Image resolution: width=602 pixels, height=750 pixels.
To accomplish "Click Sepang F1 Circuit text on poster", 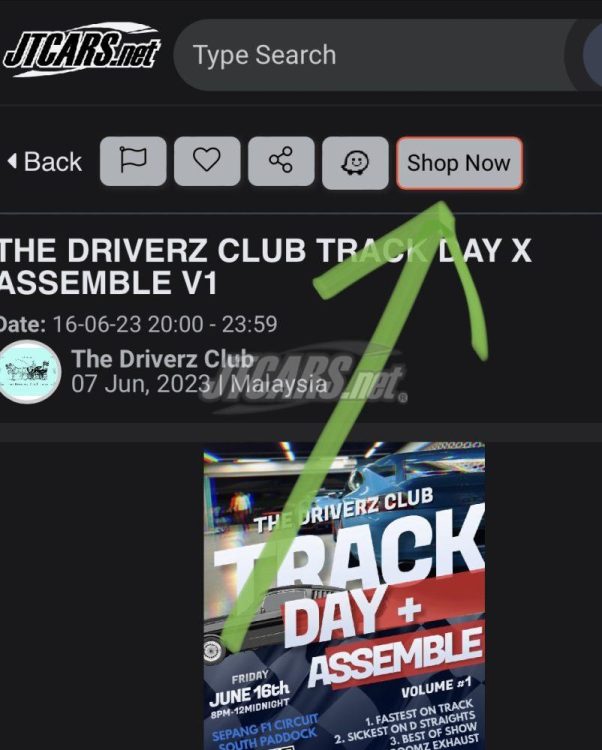I will coord(264,726).
